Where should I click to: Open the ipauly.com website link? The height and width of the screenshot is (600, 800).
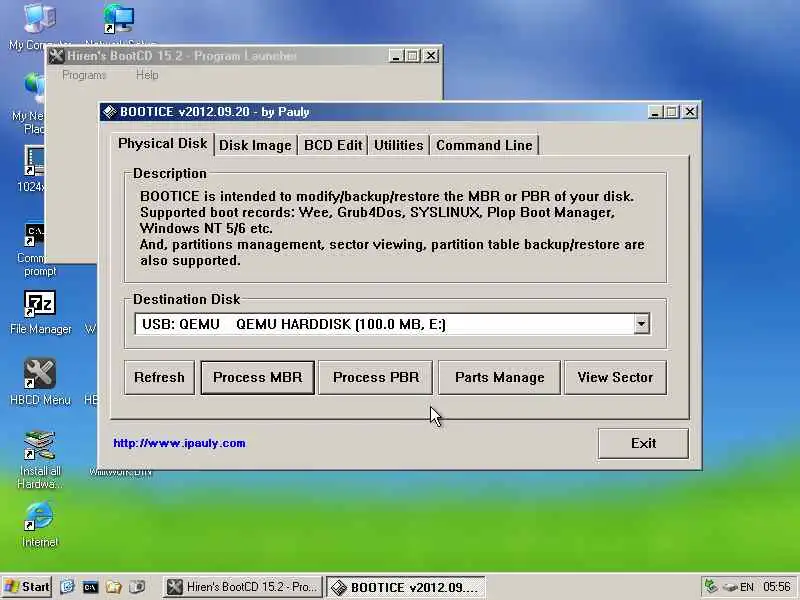[x=179, y=443]
